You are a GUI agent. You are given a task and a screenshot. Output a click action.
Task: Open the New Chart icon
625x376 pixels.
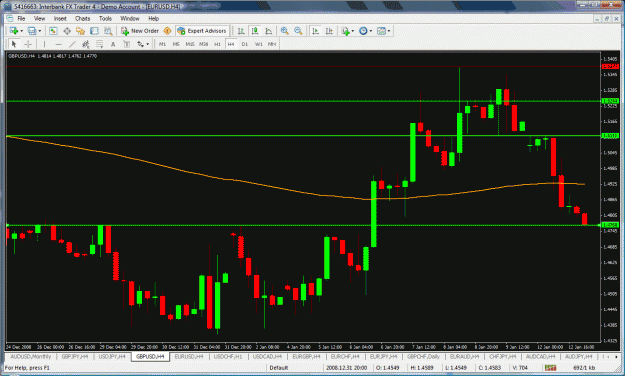14,31
